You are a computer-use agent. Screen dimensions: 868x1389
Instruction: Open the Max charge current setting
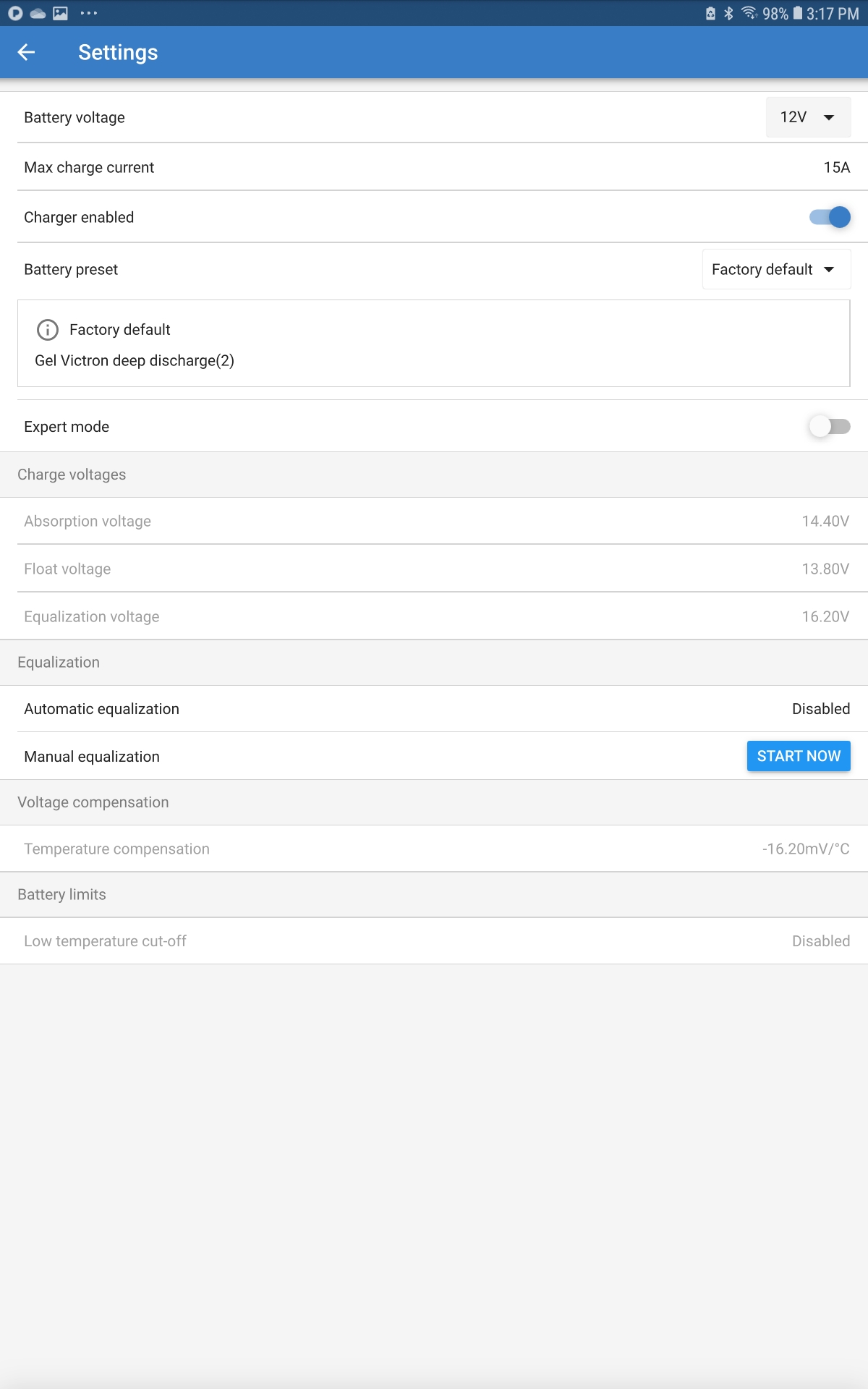434,167
